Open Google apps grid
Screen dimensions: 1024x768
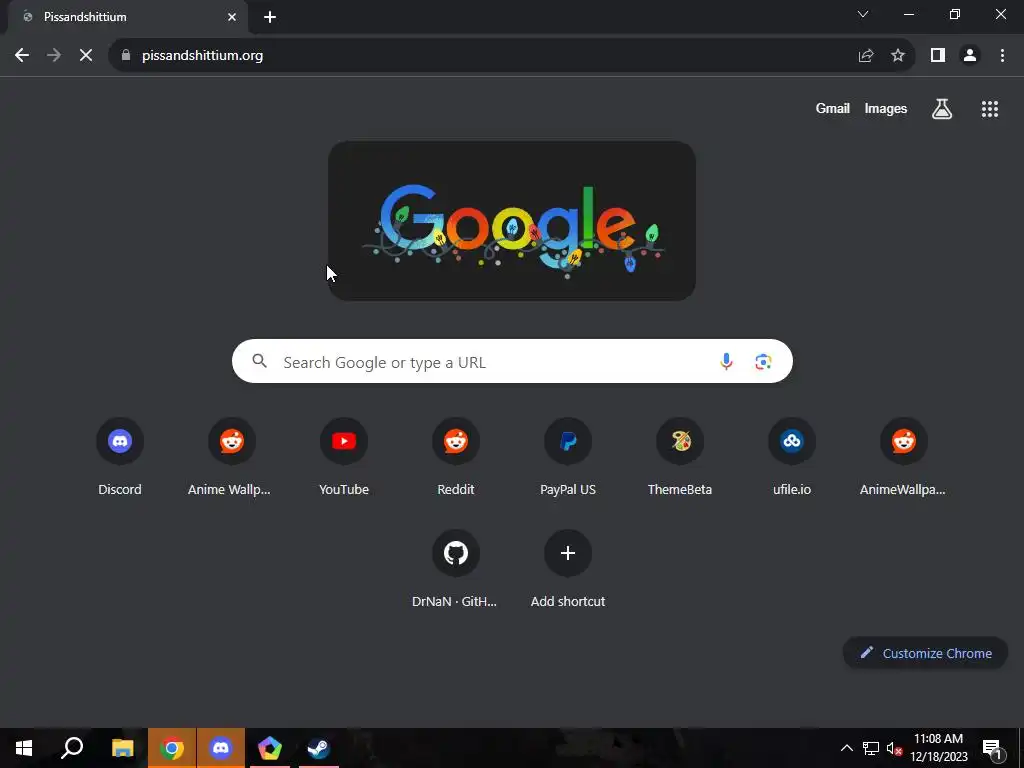coord(990,109)
